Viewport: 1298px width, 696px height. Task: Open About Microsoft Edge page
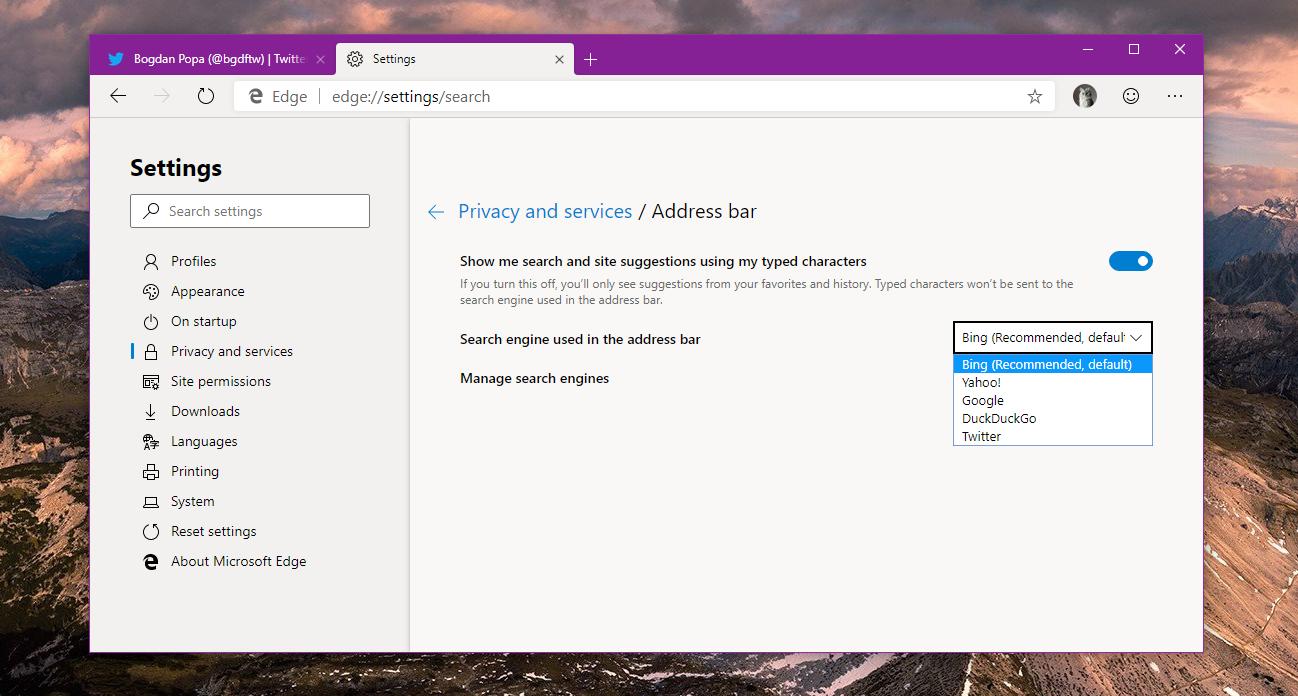(239, 561)
